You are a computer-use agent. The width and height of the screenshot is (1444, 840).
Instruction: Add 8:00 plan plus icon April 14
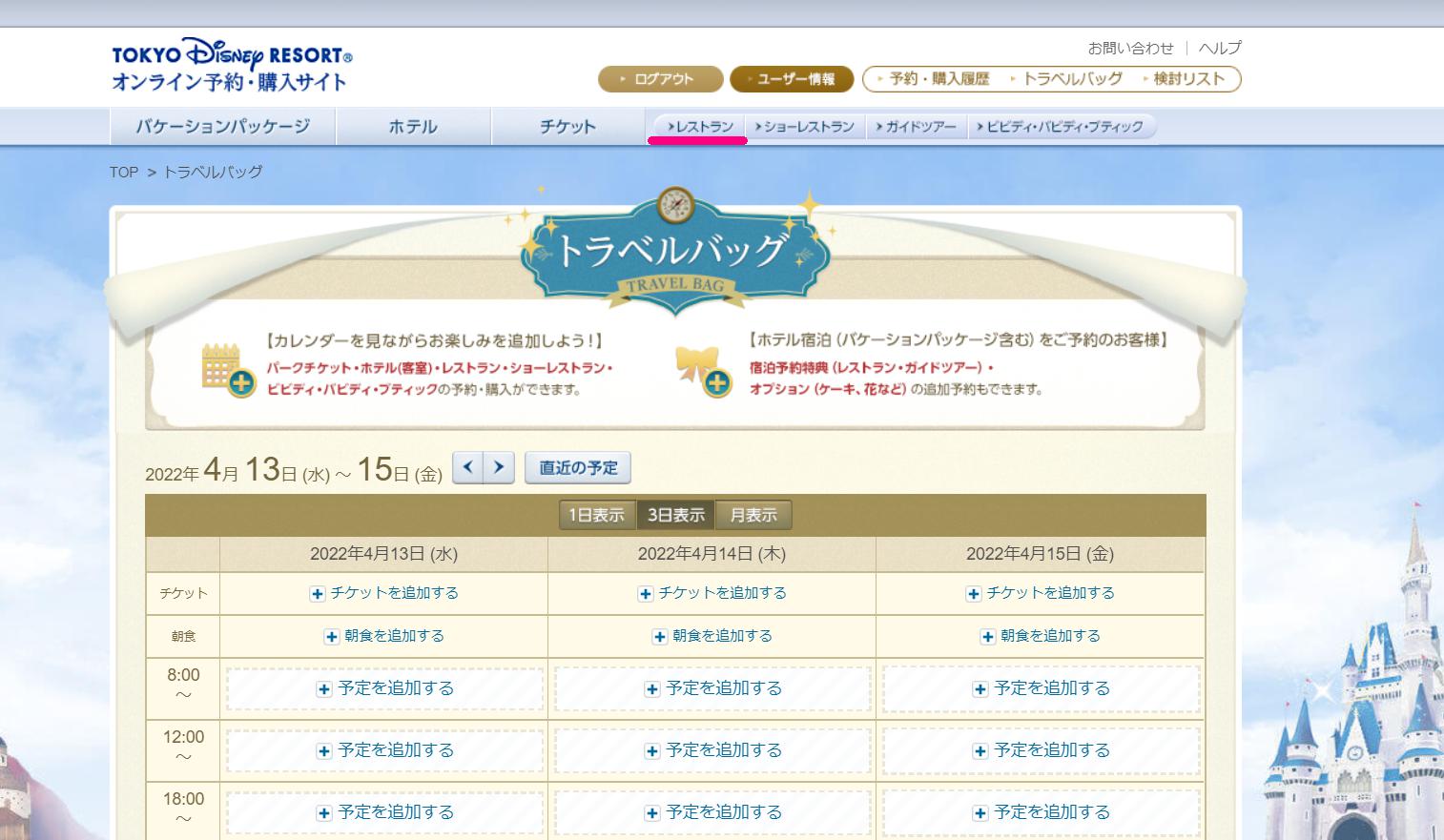(652, 689)
